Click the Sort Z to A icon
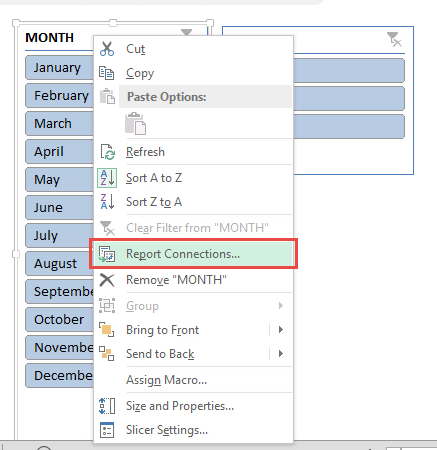Screen dimensions: 437x450 pos(107,202)
